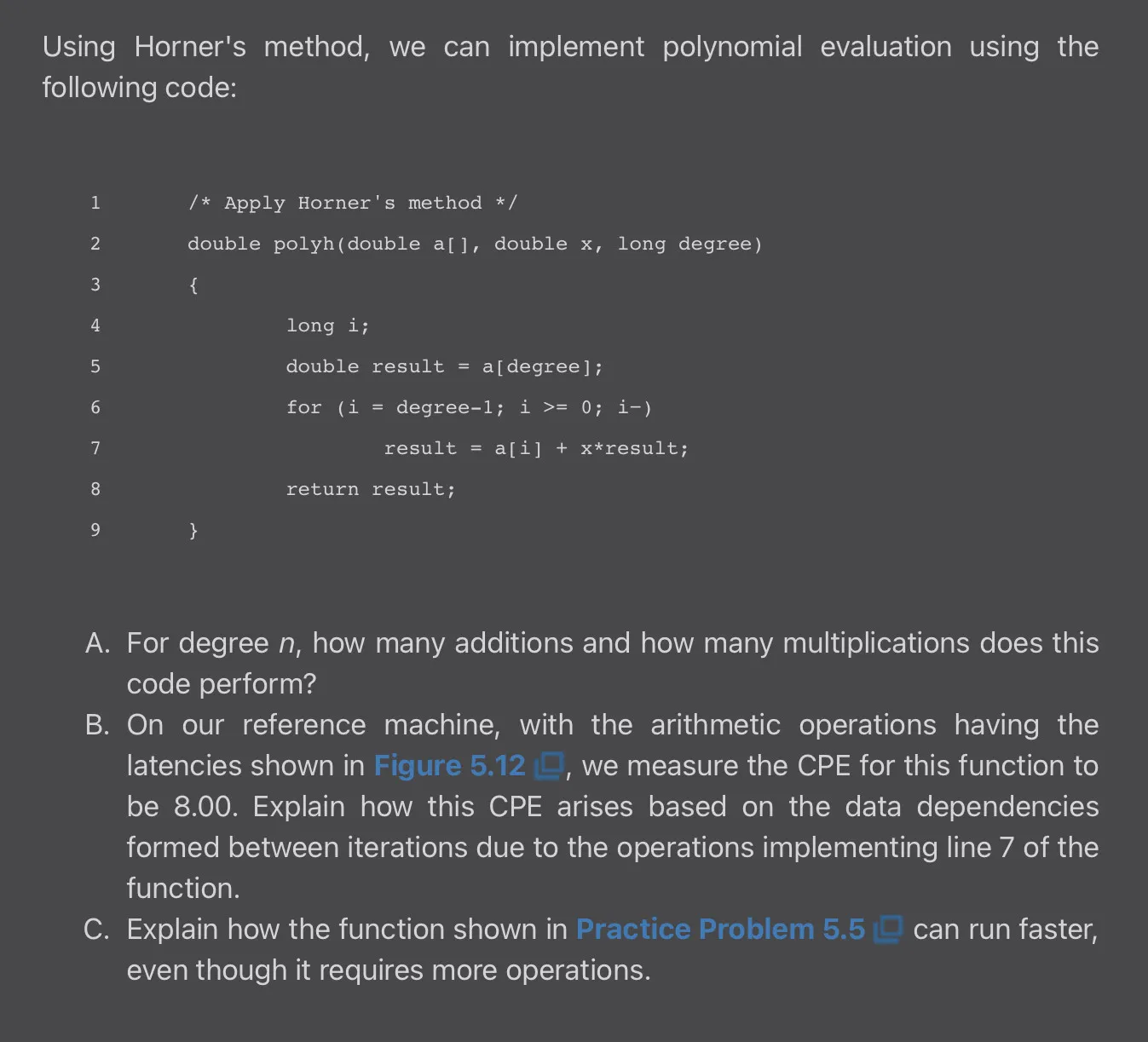Click the 'double result = a[degree];' line
Viewport: 1148px width, 1042px height.
[x=445, y=366]
